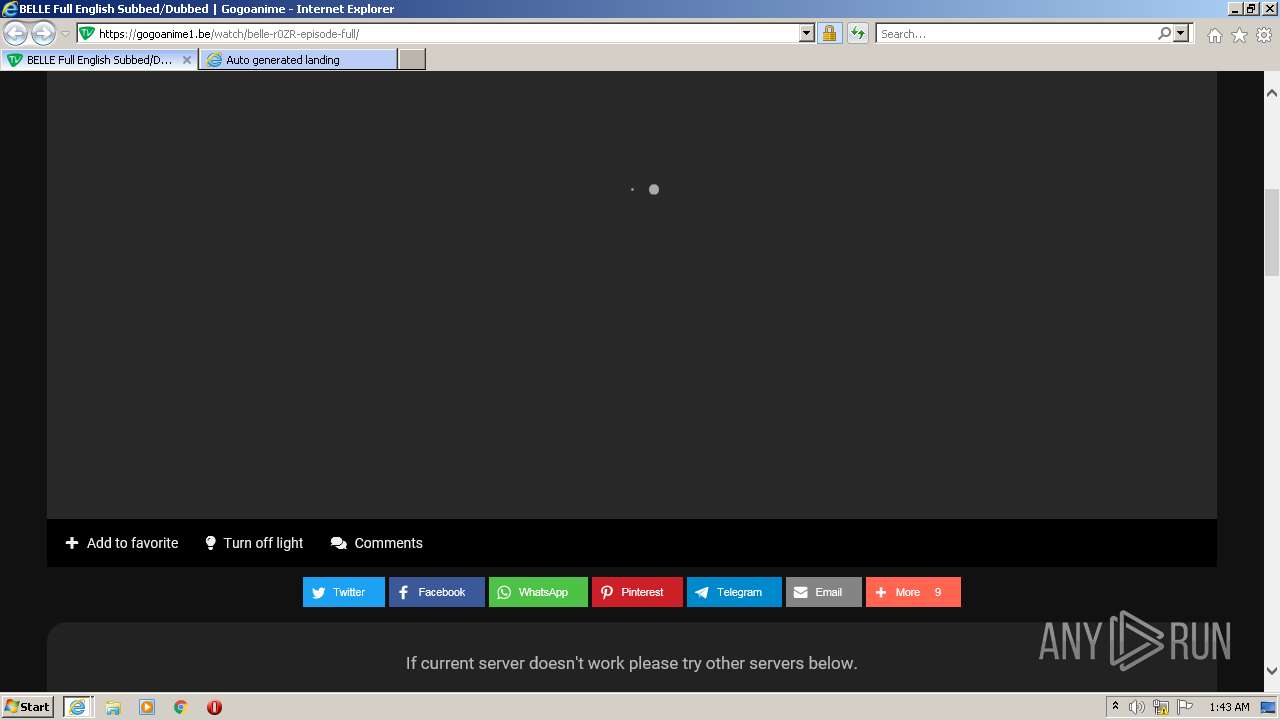This screenshot has width=1280, height=720.
Task: Open a new blank tab
Action: pos(412,60)
